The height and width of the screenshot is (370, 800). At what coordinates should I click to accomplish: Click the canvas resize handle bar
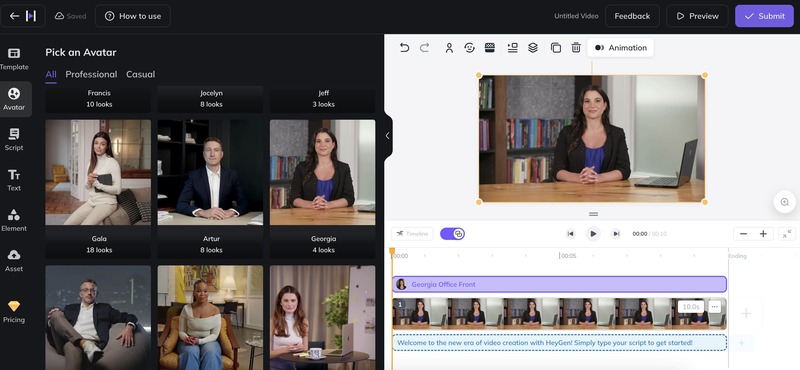(x=593, y=214)
